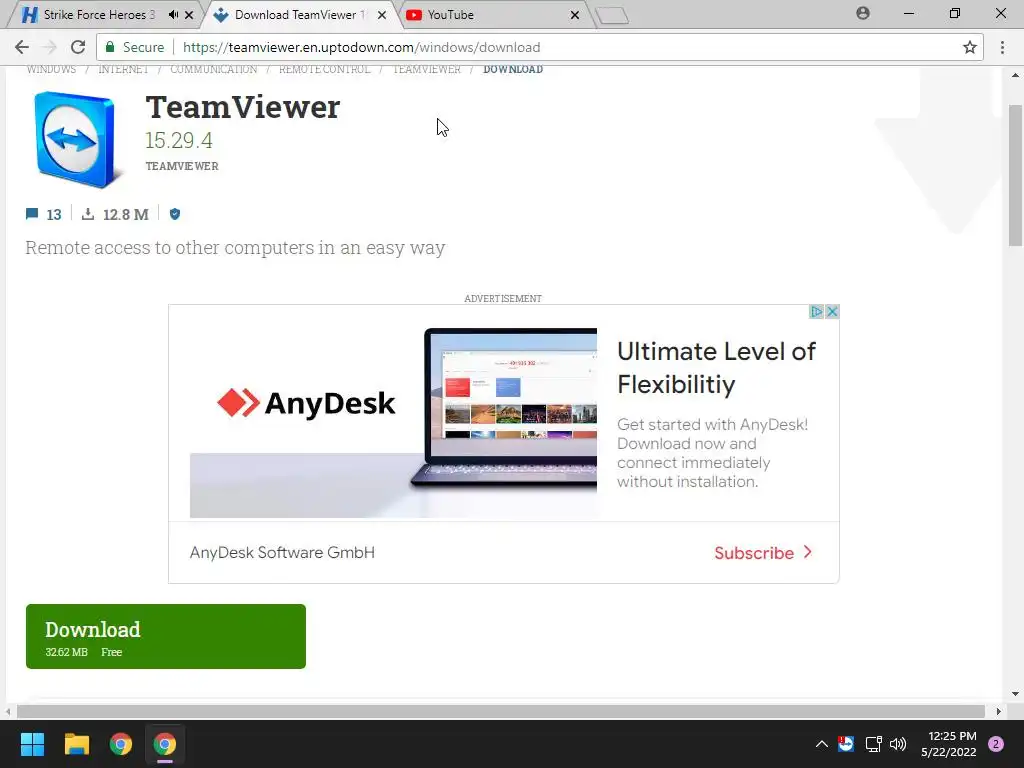Click the 12.8 M downloads count
1024x768 pixels.
click(x=125, y=215)
